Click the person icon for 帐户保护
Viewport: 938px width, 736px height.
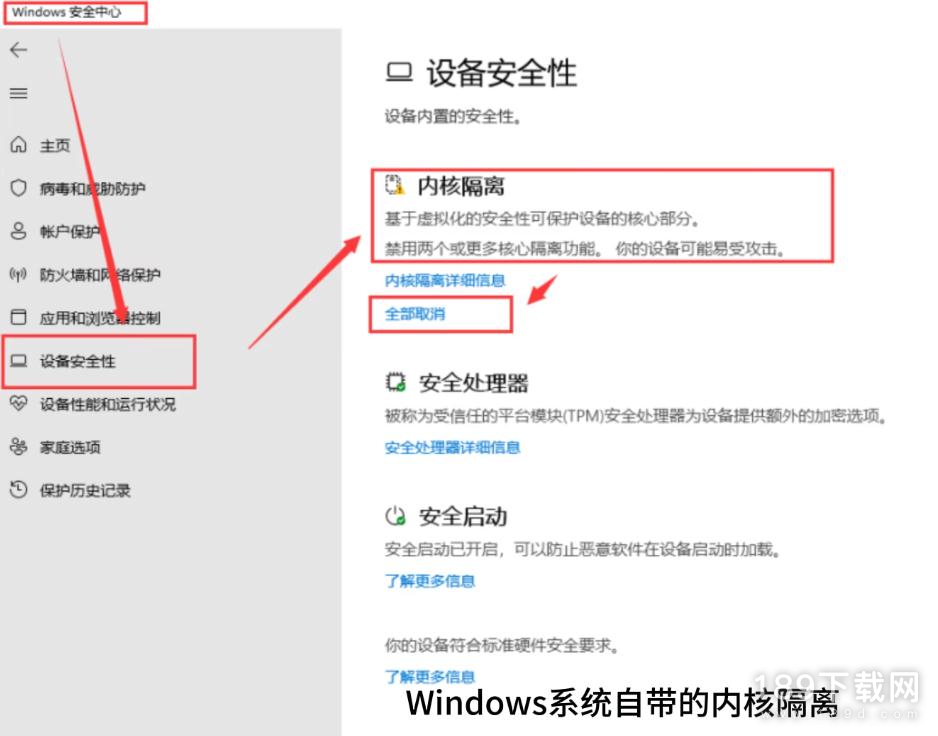(x=19, y=231)
